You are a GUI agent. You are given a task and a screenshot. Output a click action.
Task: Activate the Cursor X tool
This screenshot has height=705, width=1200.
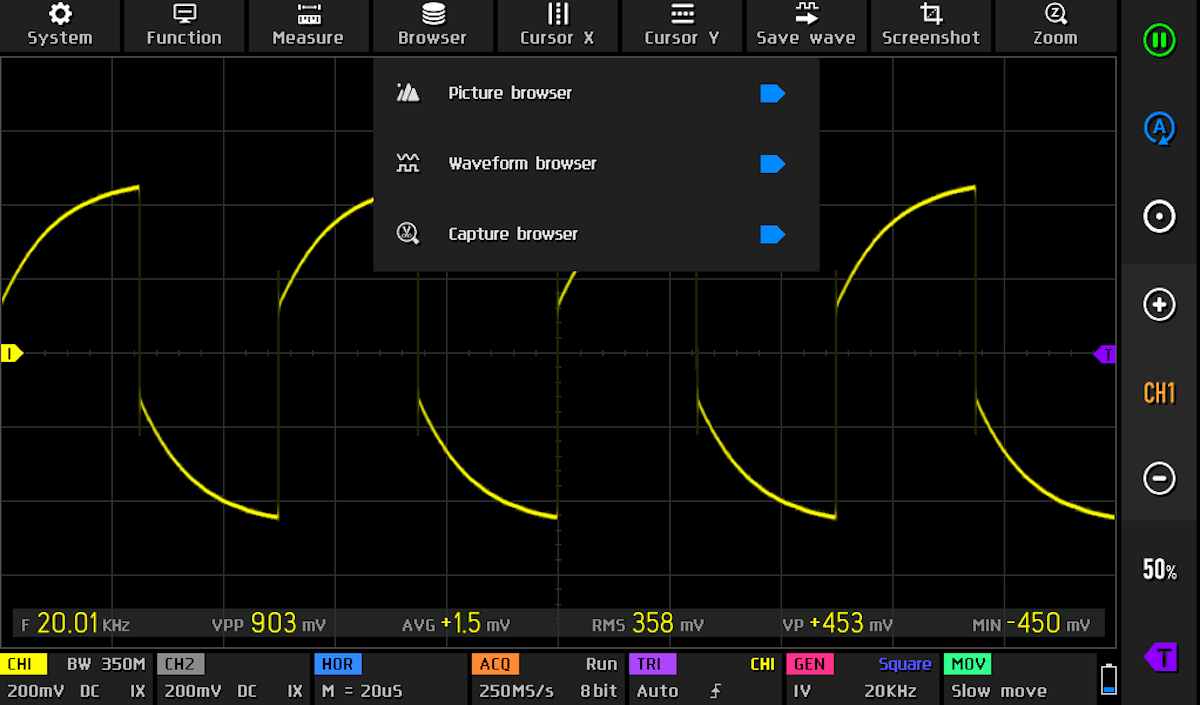[x=557, y=26]
